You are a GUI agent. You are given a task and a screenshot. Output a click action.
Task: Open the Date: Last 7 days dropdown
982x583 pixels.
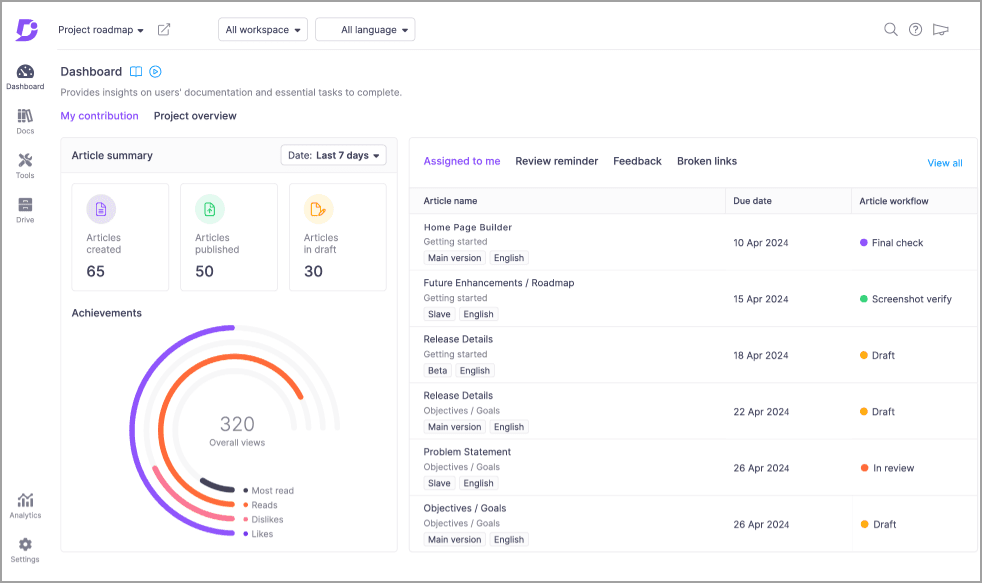tap(334, 155)
